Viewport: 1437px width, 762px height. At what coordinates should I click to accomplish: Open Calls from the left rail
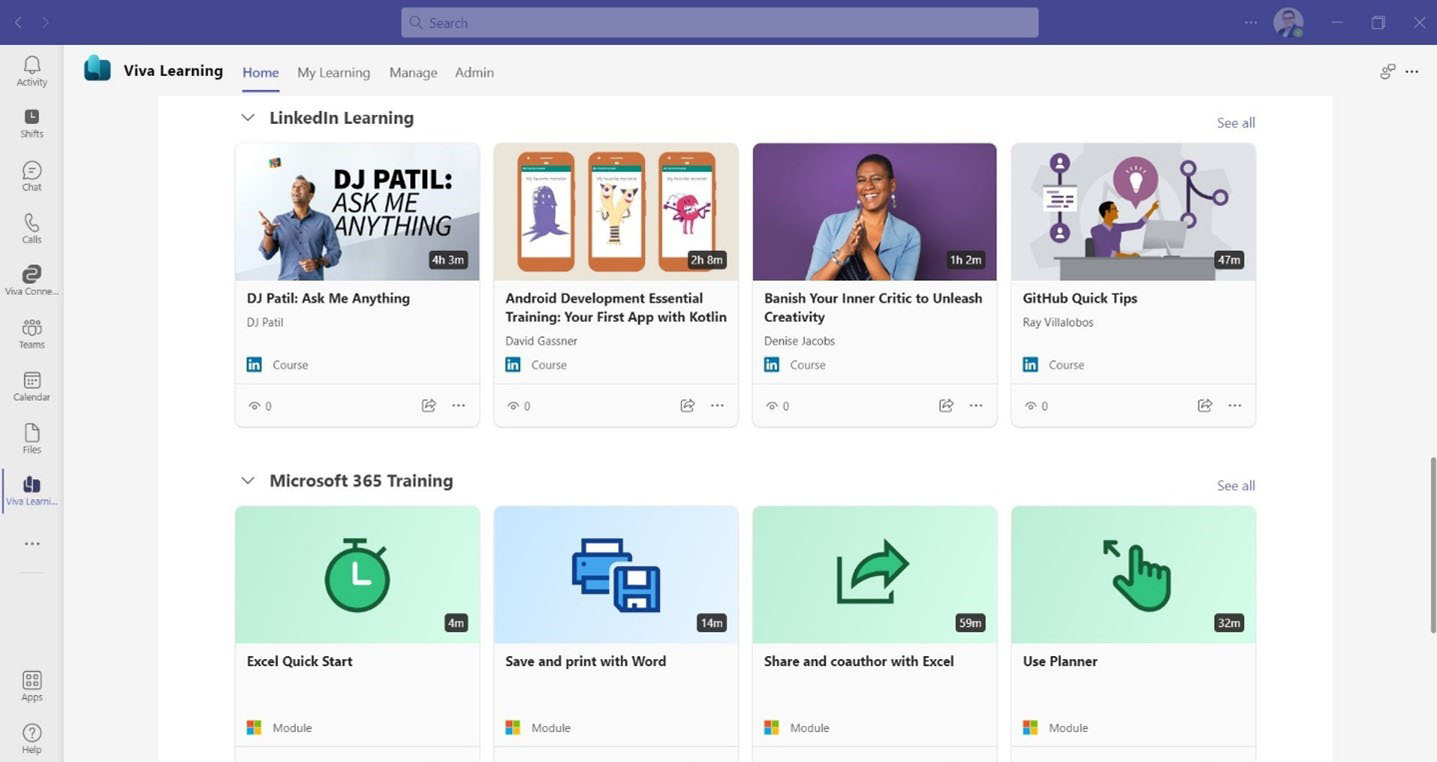(x=32, y=228)
